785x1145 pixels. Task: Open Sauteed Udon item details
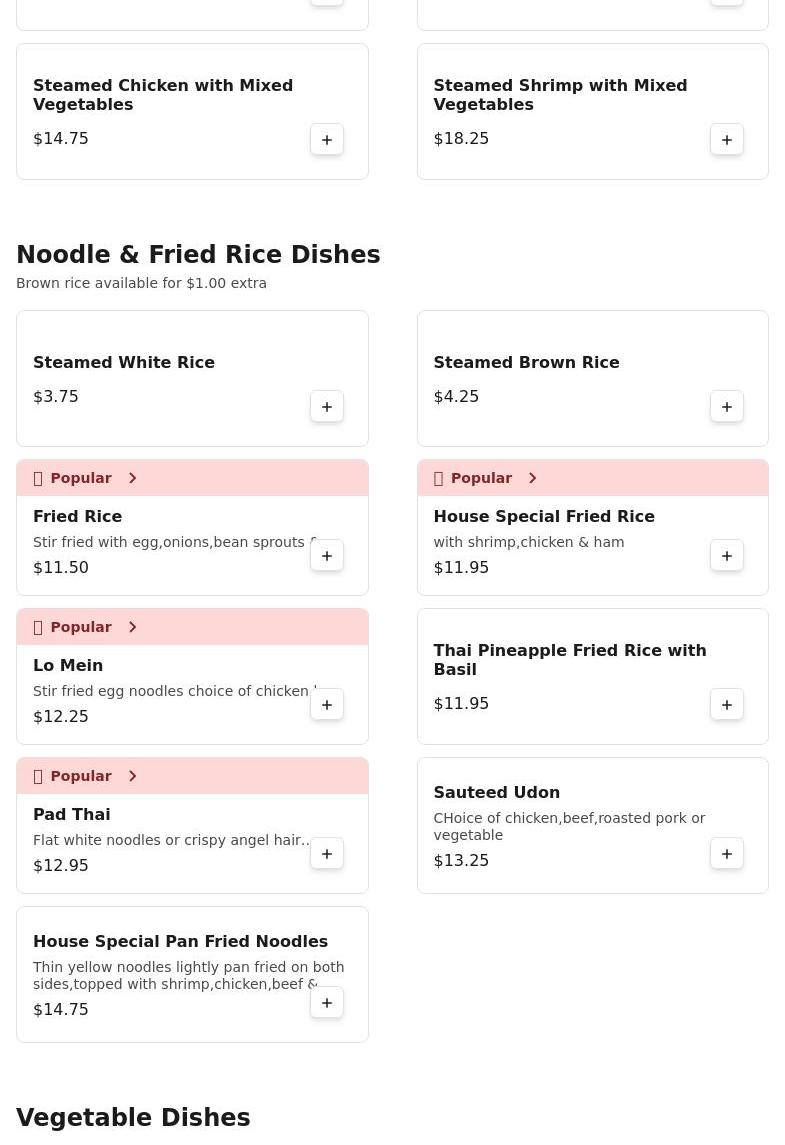tap(592, 825)
